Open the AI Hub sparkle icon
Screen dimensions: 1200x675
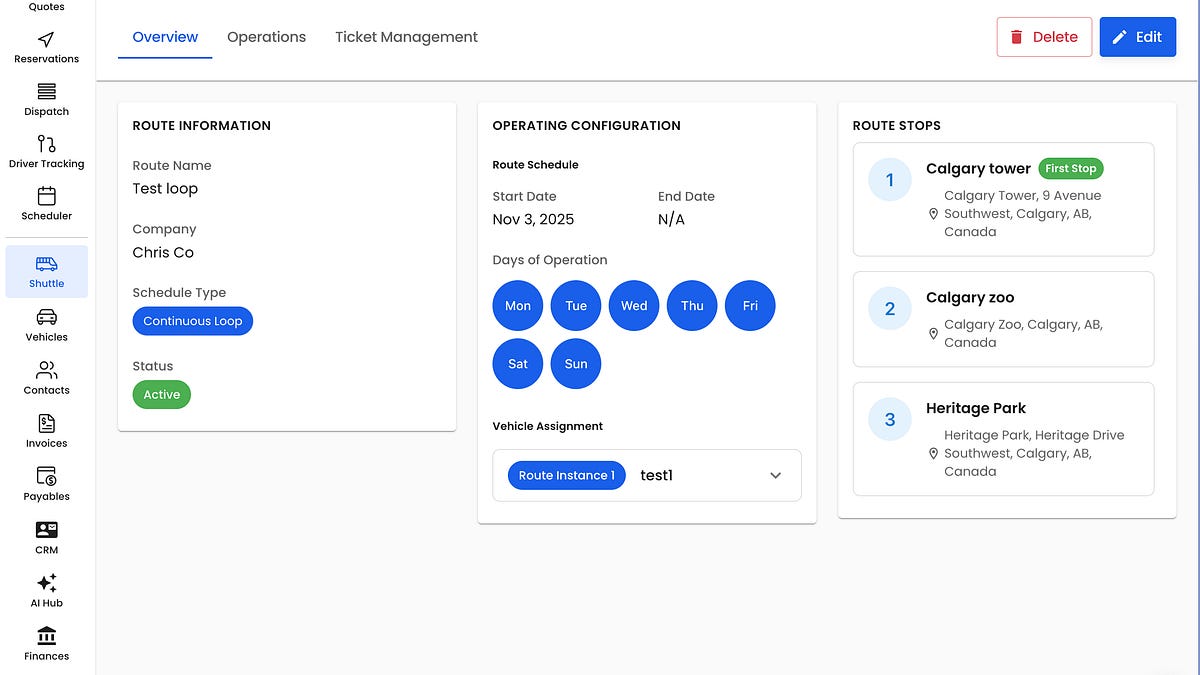(46, 583)
